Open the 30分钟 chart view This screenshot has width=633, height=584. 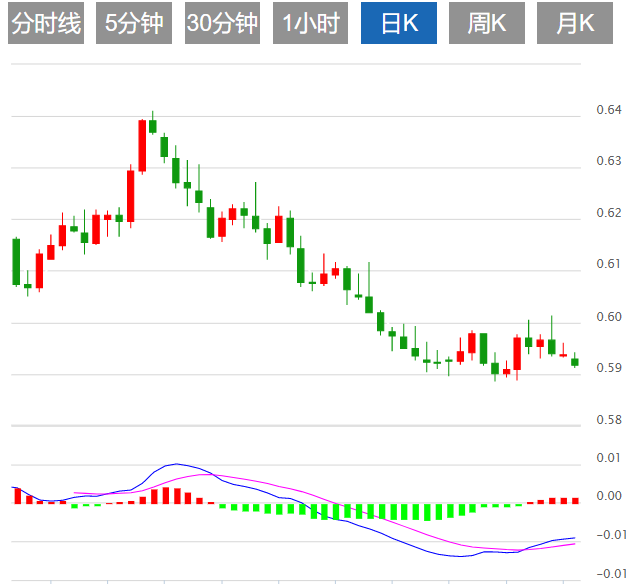(x=222, y=23)
